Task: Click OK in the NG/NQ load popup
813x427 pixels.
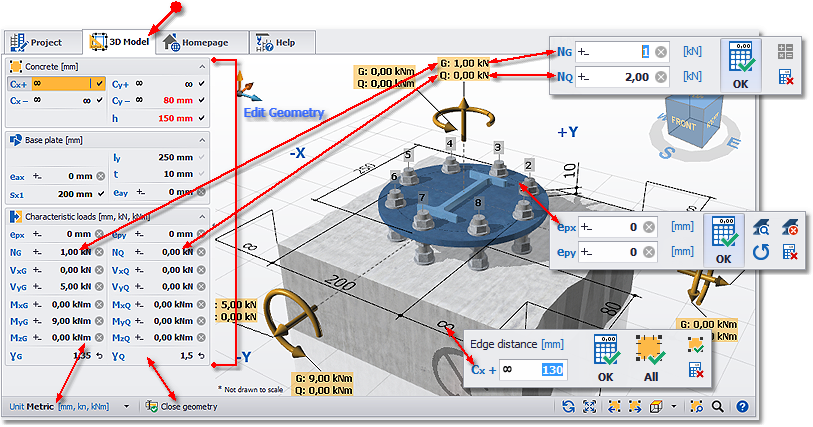Action: [741, 66]
